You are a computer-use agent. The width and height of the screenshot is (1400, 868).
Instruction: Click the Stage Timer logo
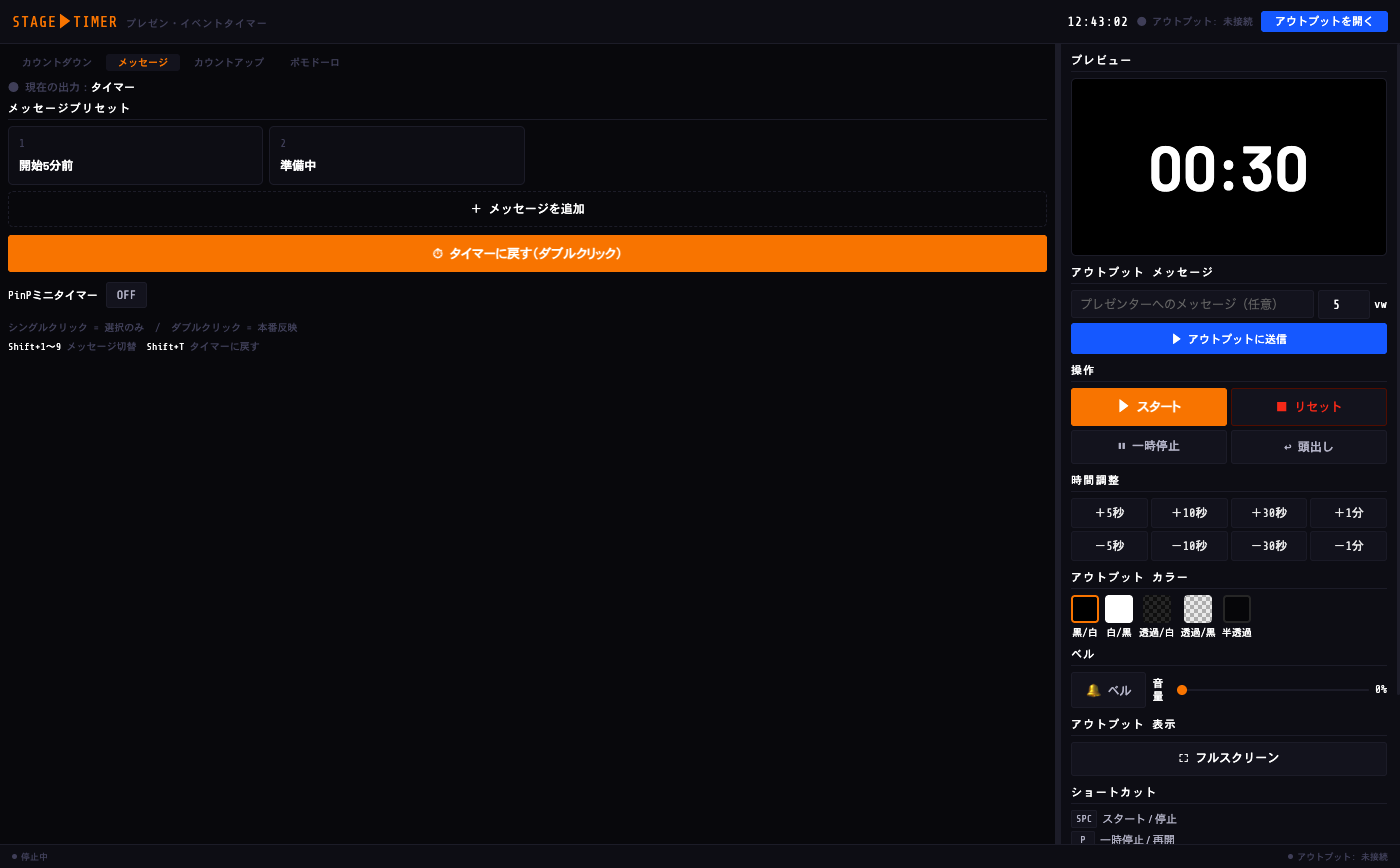tap(65, 22)
